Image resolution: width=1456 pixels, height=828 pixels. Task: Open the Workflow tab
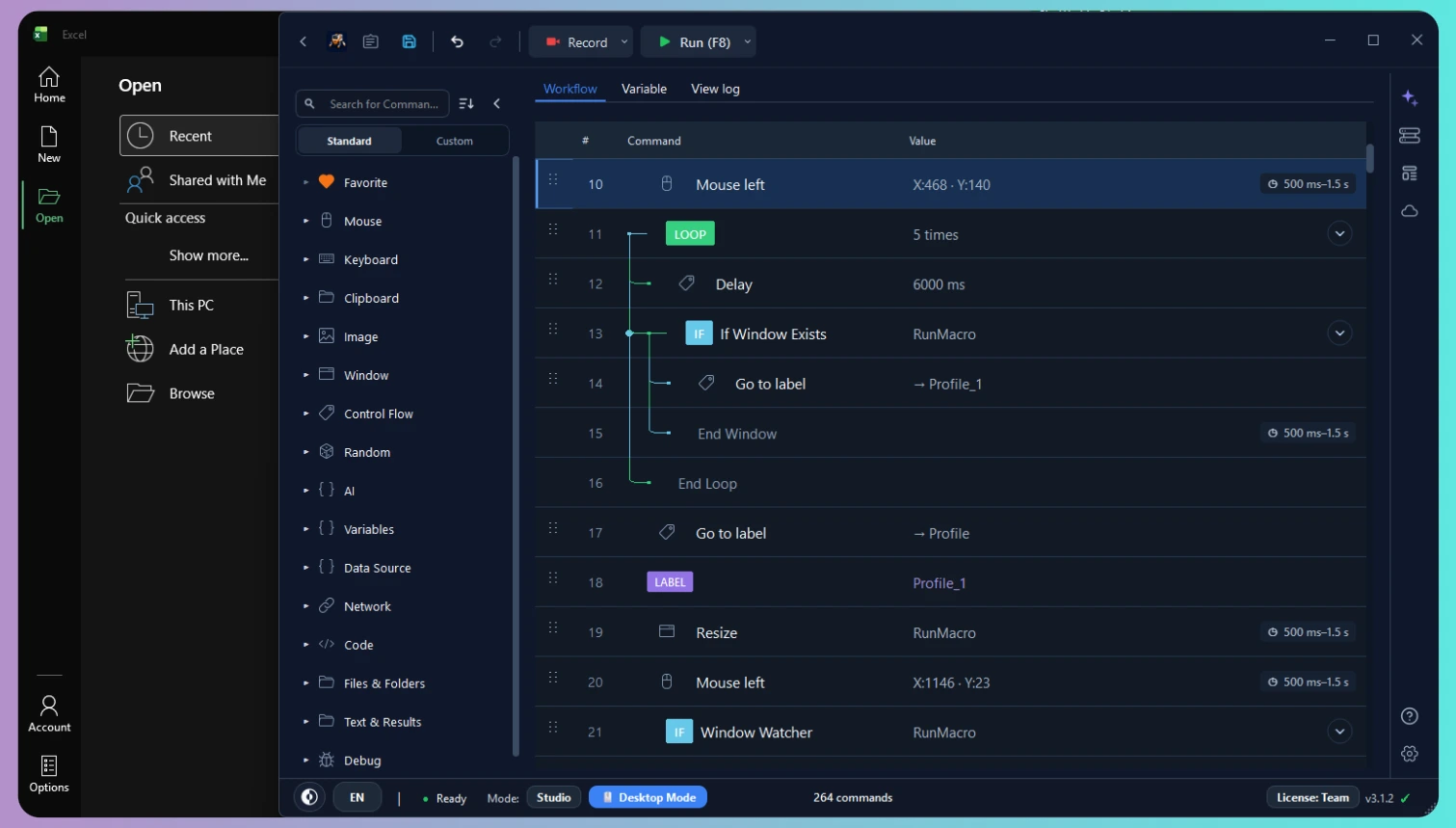tap(570, 89)
